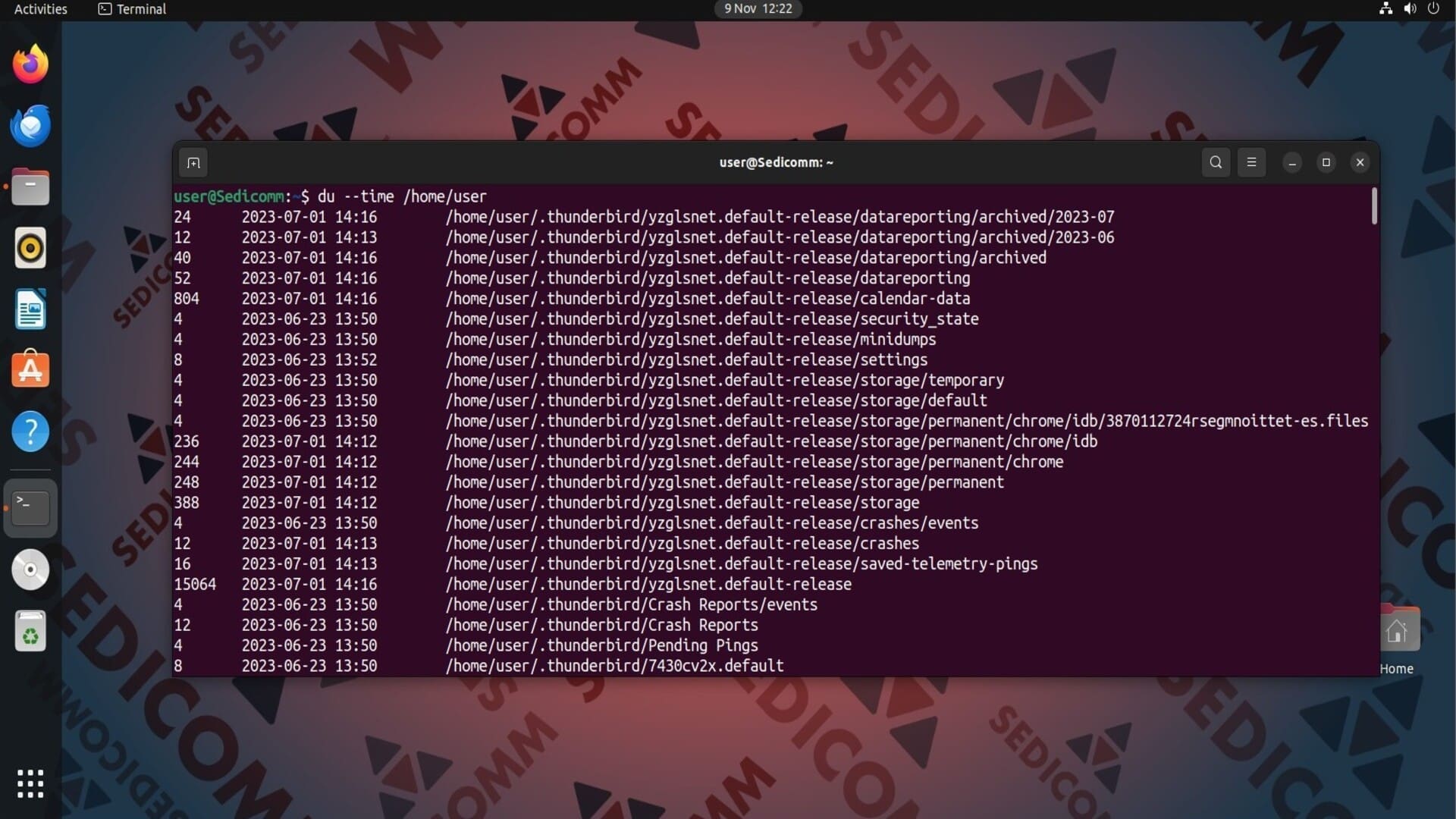This screenshot has height=819, width=1456.
Task: Click the storage/permanent/chrome/idb path
Action: click(x=771, y=442)
